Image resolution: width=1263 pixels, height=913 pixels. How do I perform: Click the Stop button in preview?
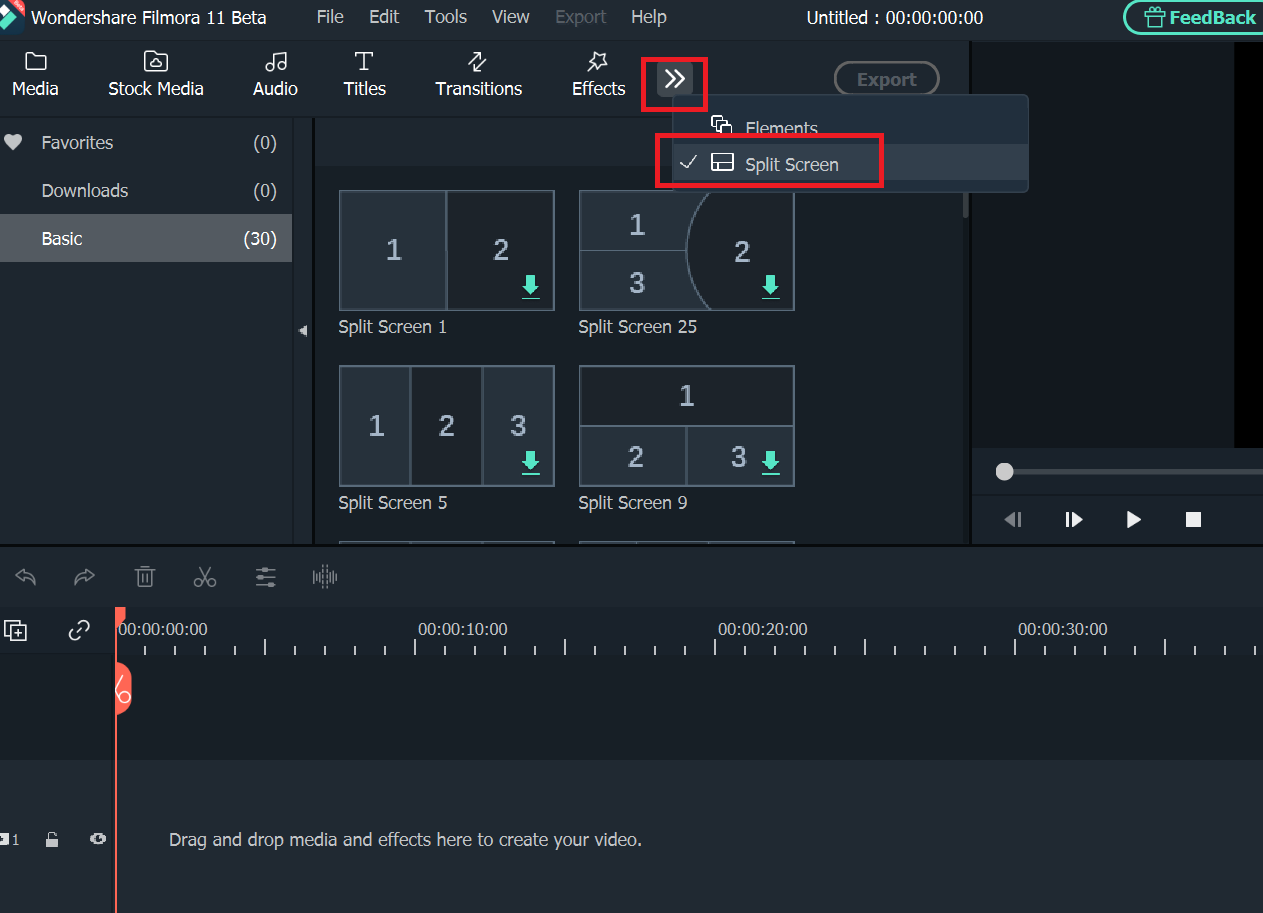coord(1193,519)
